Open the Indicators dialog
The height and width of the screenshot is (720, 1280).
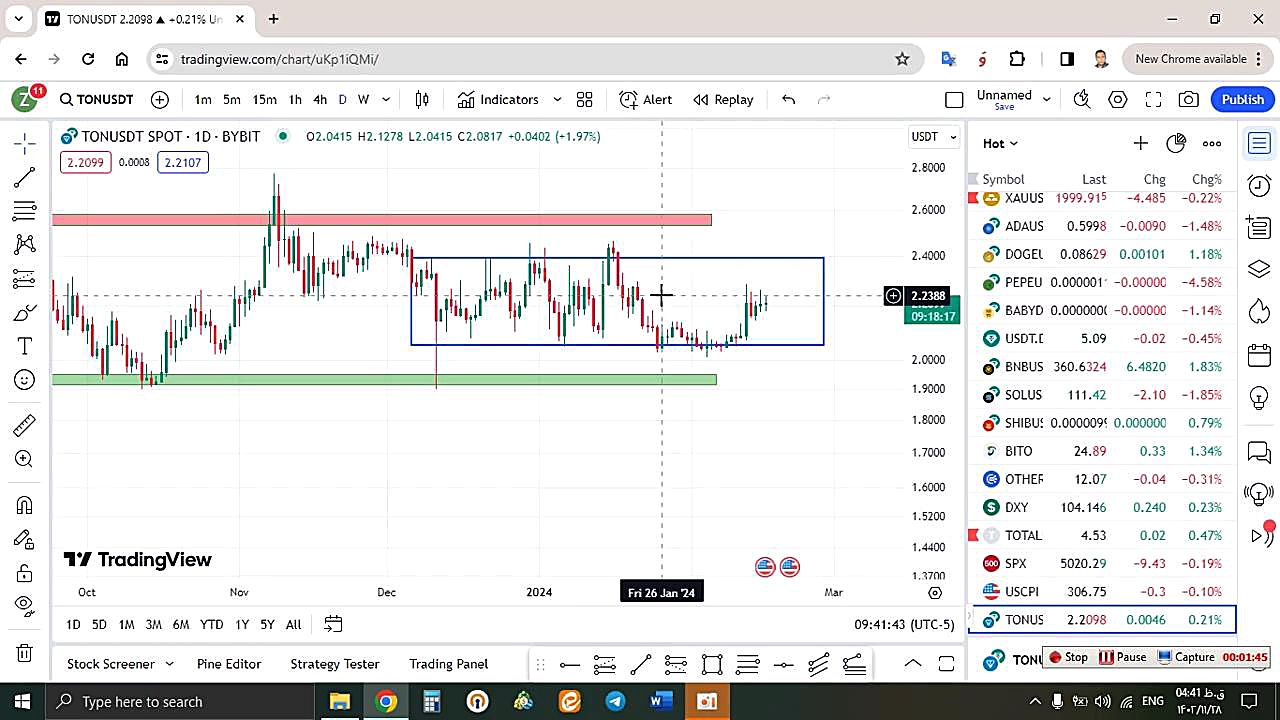click(498, 99)
